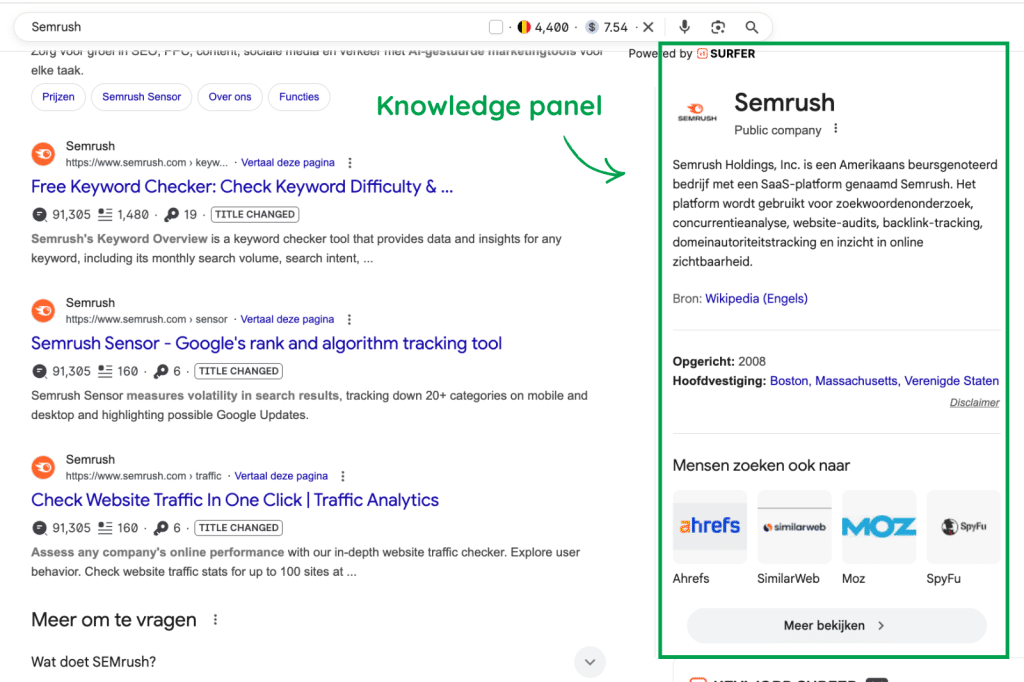Click keyword count icon beside 19
The height and width of the screenshot is (682, 1024).
tap(172, 214)
